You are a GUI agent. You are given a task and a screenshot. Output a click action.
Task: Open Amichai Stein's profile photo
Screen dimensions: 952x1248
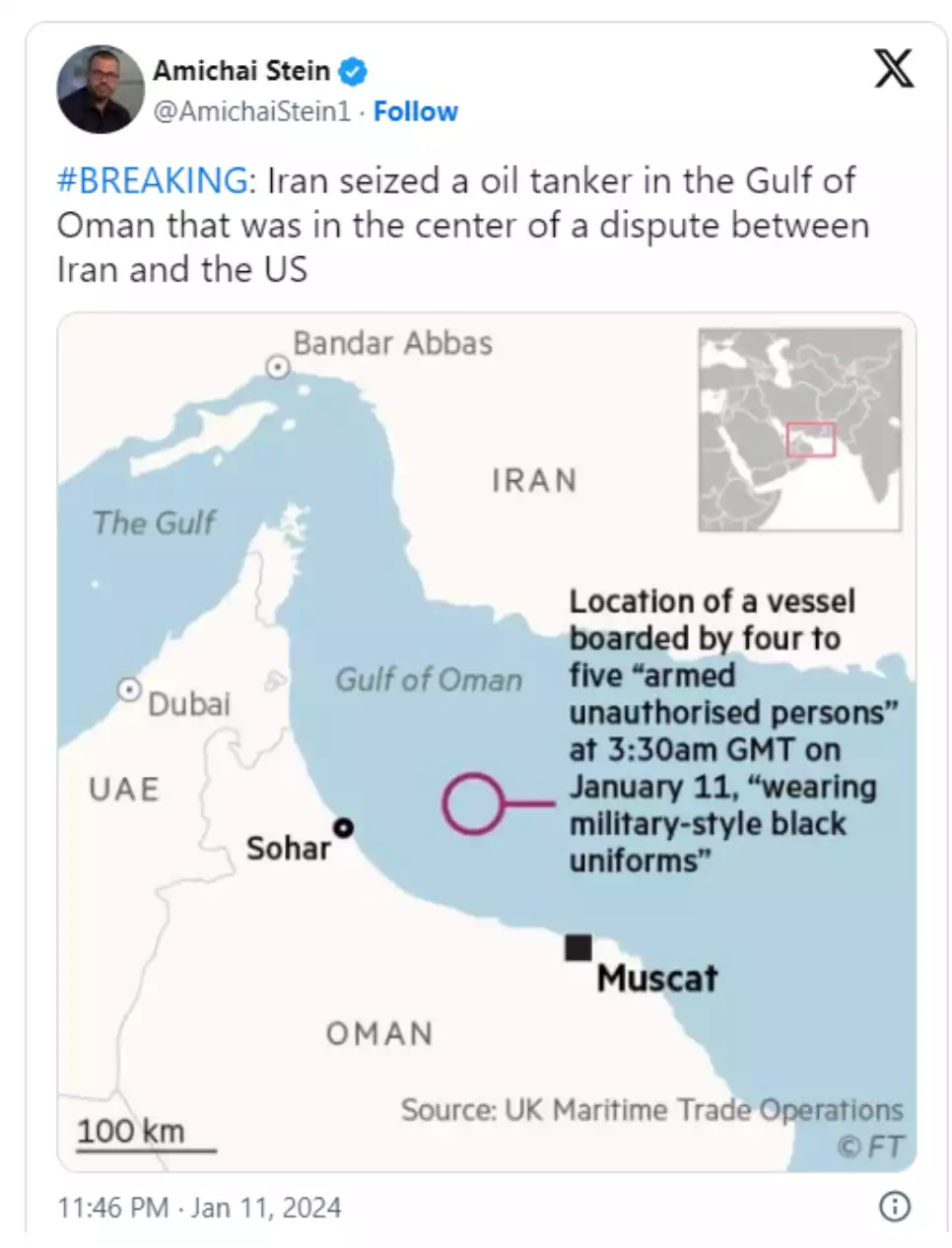pos(101,89)
